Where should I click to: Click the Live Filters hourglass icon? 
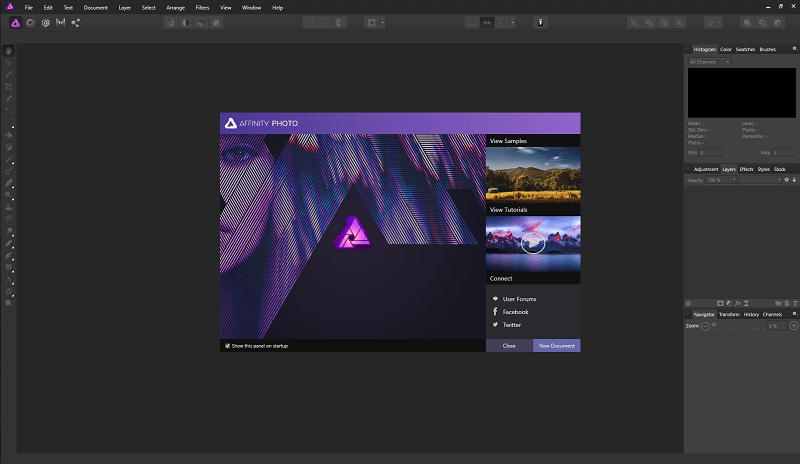[746, 303]
